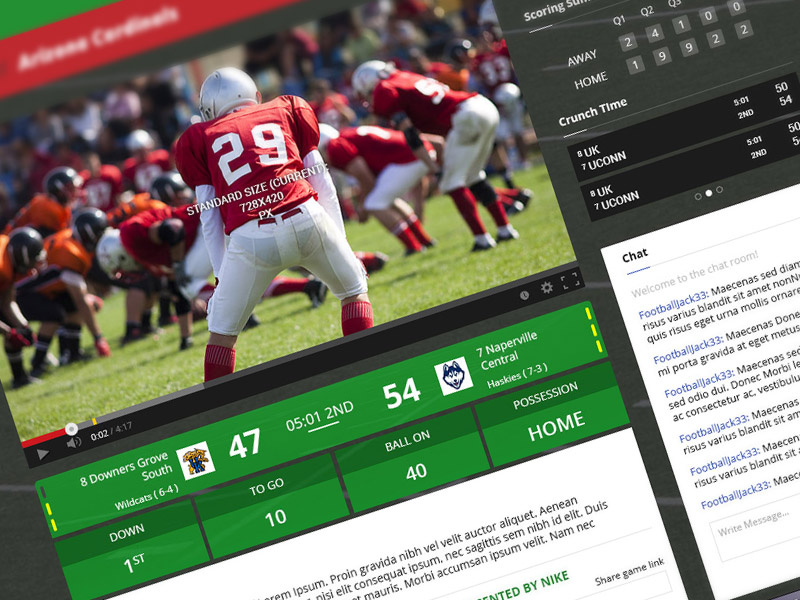Viewport: 800px width, 600px height.
Task: Select the second carousel dot under Crunch Time
Action: click(x=708, y=193)
